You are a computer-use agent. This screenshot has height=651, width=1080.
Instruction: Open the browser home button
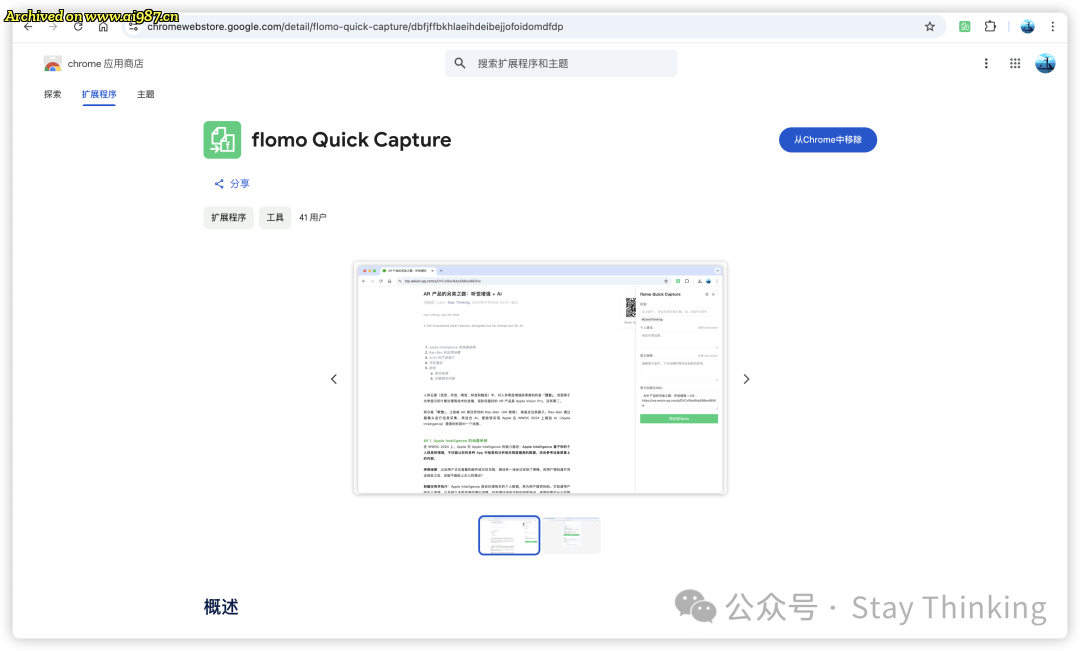tap(103, 27)
